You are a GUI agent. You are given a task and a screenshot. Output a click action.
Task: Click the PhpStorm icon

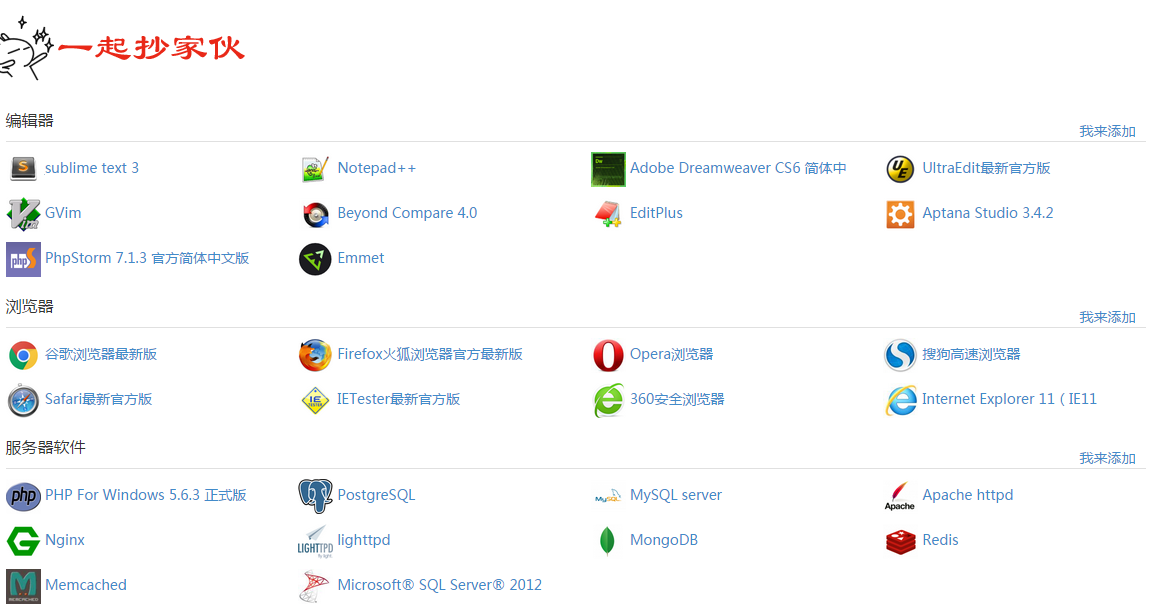23,259
